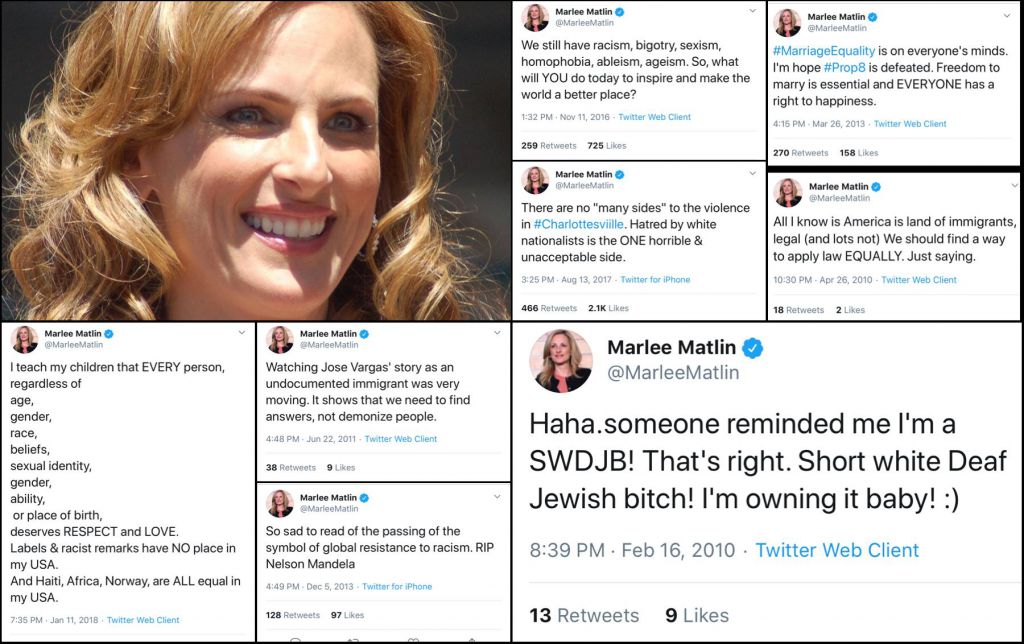Viewport: 1024px width, 644px height.
Task: View the 466 Retweets count
Action: pyautogui.click(x=549, y=308)
